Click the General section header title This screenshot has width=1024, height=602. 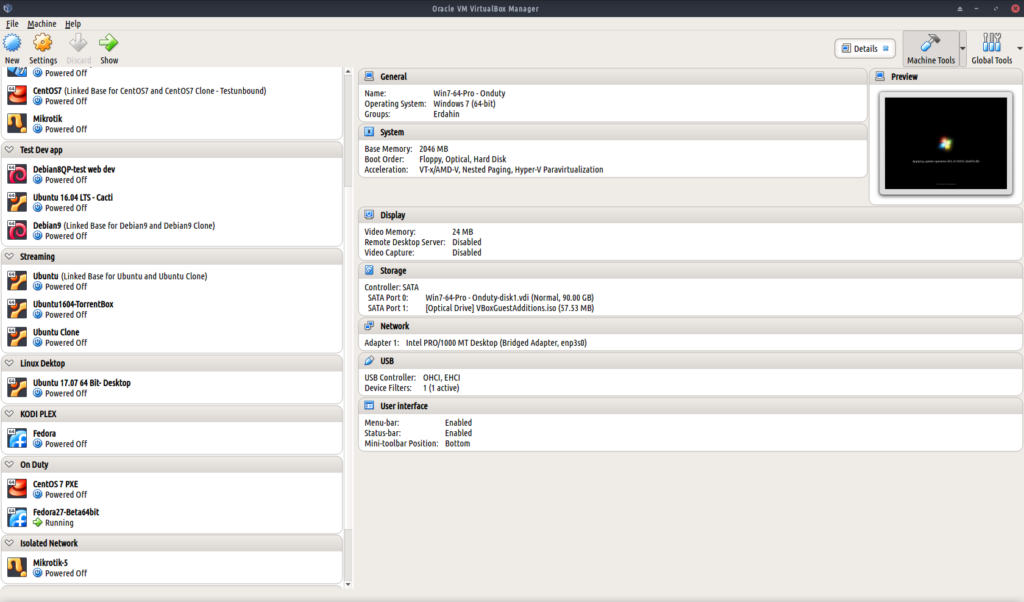click(x=393, y=76)
